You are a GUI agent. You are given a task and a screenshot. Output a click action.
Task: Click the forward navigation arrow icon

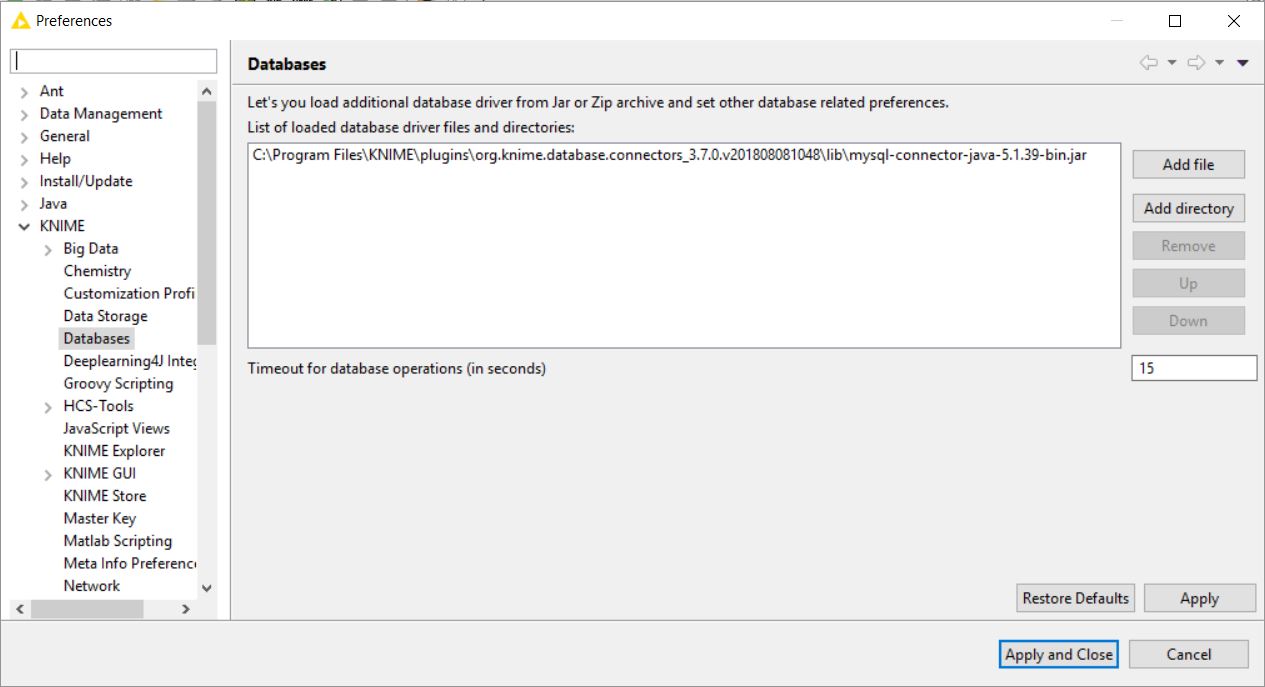pyautogui.click(x=1196, y=63)
